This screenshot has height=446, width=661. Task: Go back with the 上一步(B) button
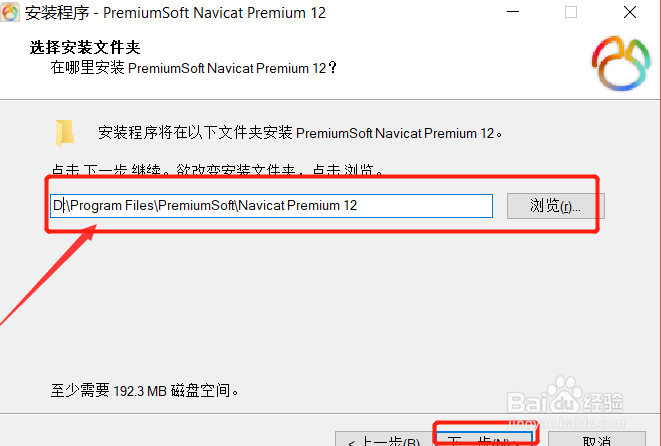pos(383,439)
